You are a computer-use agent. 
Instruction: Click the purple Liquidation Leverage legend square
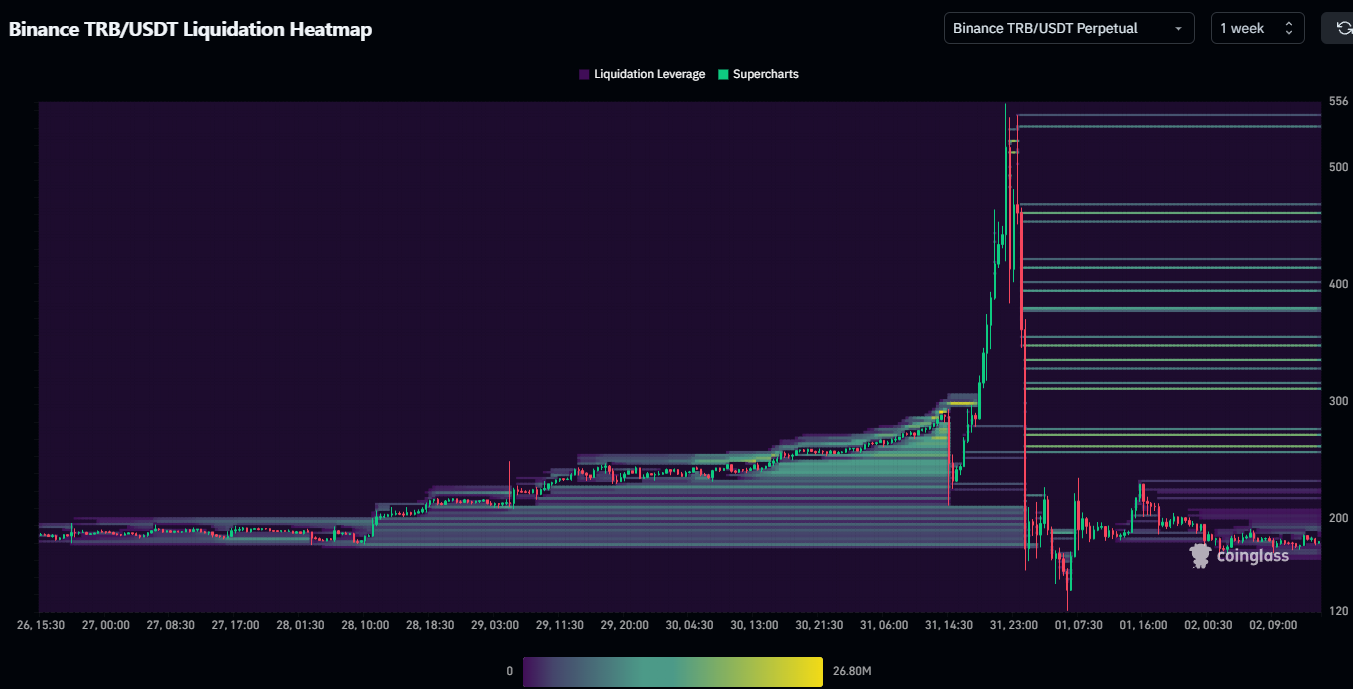click(x=584, y=73)
